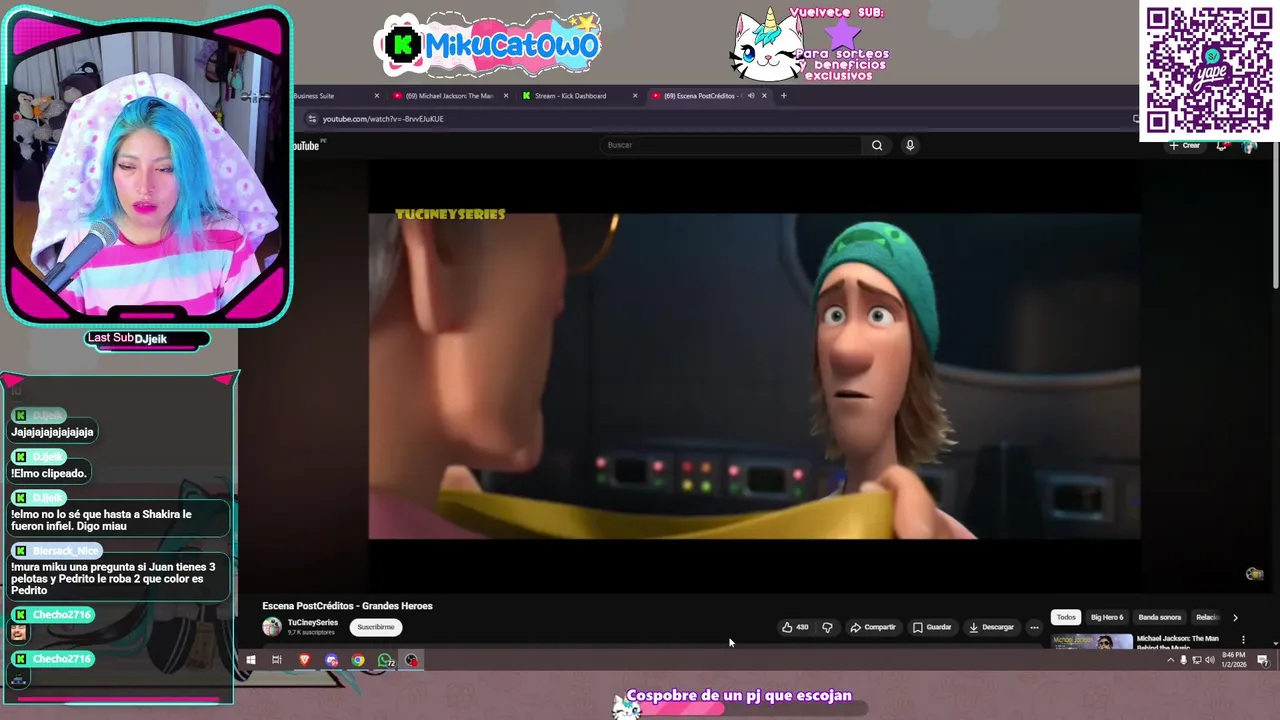Open more actions ellipsis below the video
Image resolution: width=1280 pixels, height=720 pixels.
1034,627
